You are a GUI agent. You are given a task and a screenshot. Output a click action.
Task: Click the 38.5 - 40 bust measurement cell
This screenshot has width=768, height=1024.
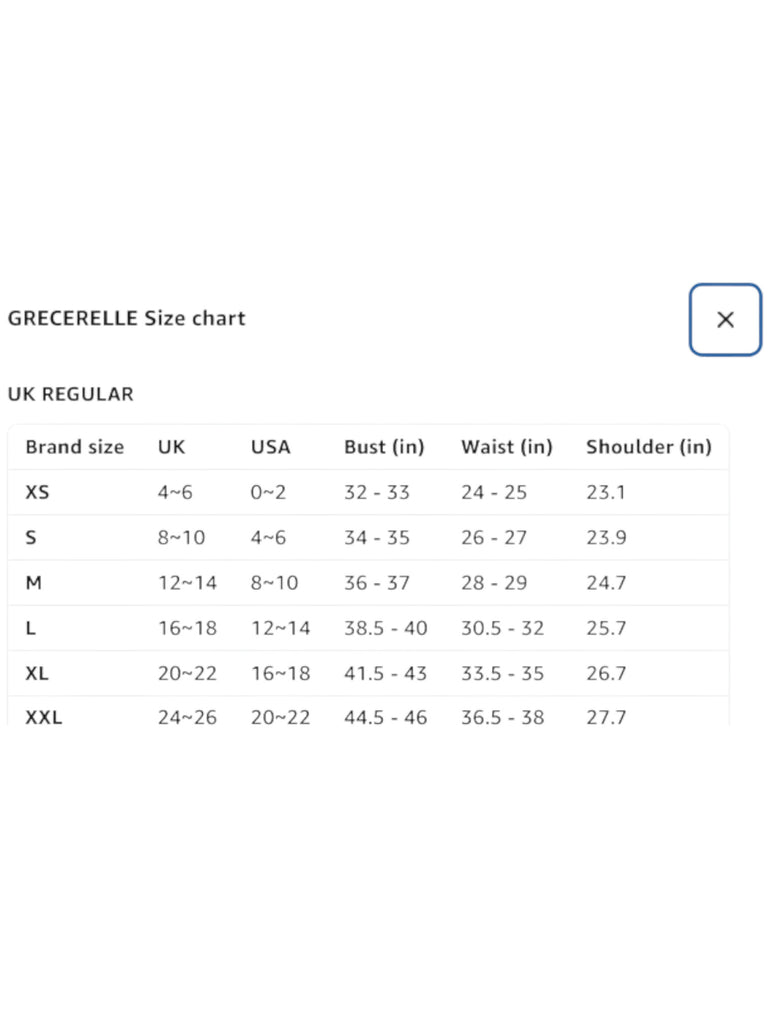click(x=385, y=628)
